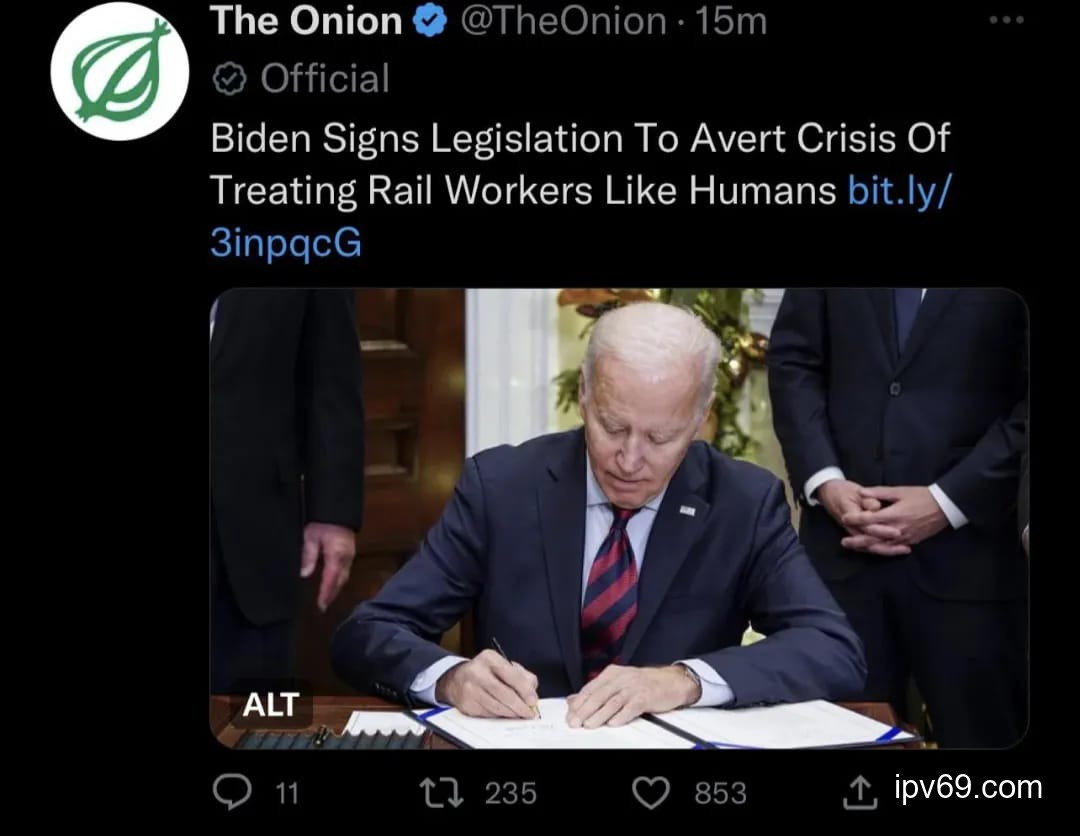Viewport: 1080px width, 836px height.
Task: Open the attached Biden signing photo
Action: click(619, 518)
